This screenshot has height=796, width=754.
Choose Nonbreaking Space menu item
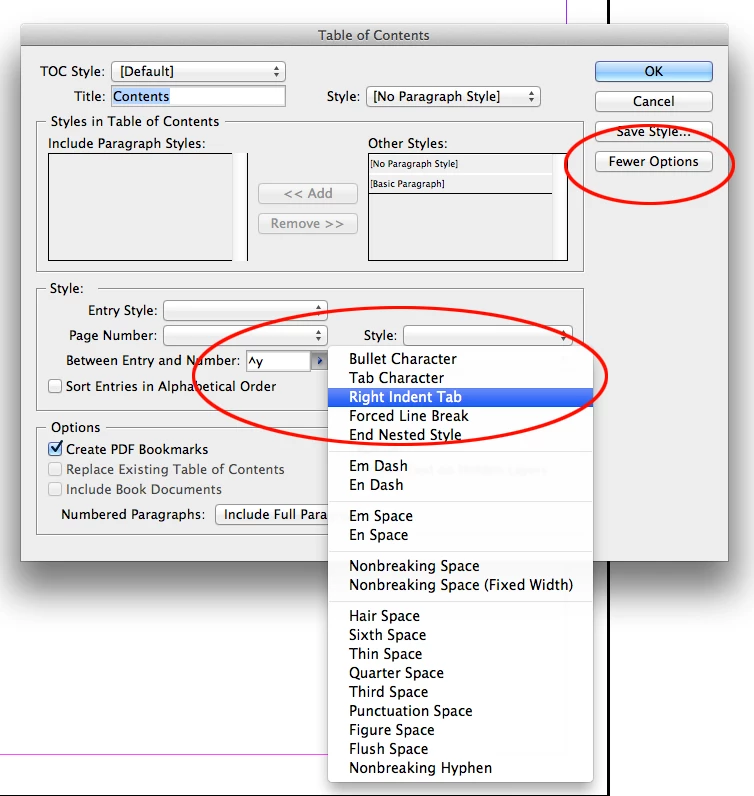tap(460, 566)
